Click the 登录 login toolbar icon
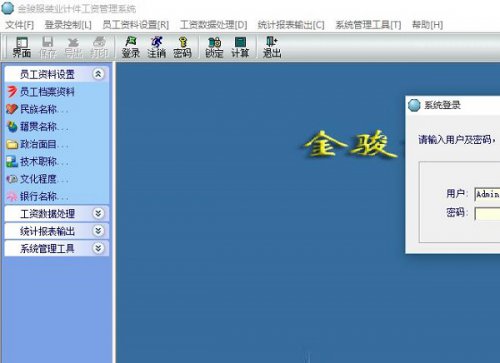The height and width of the screenshot is (363, 500). coord(130,47)
